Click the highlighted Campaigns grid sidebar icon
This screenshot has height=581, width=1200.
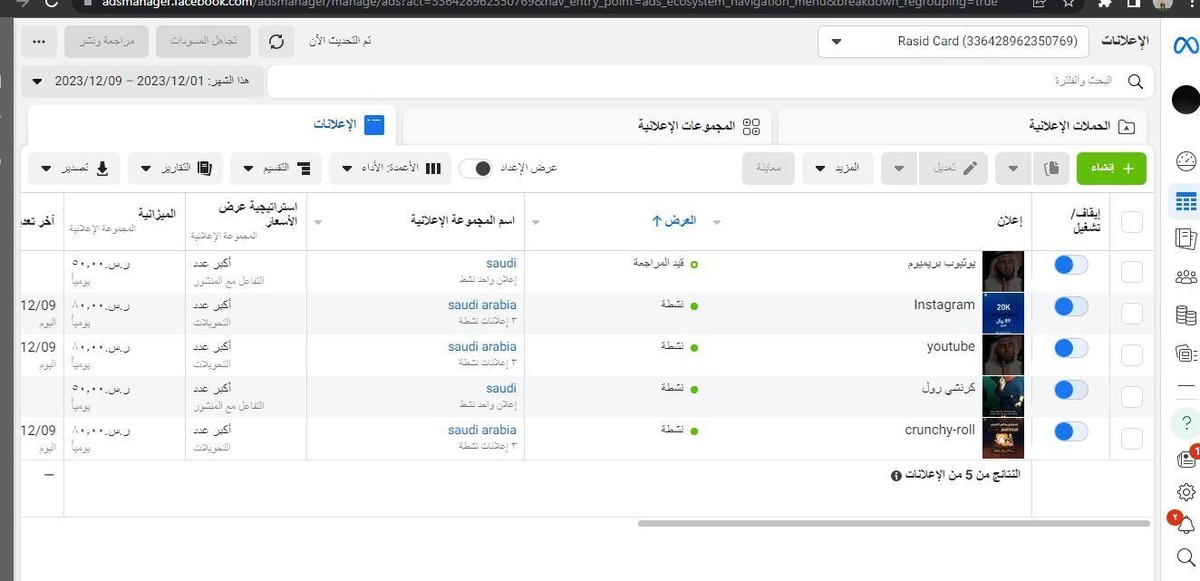(x=1185, y=202)
